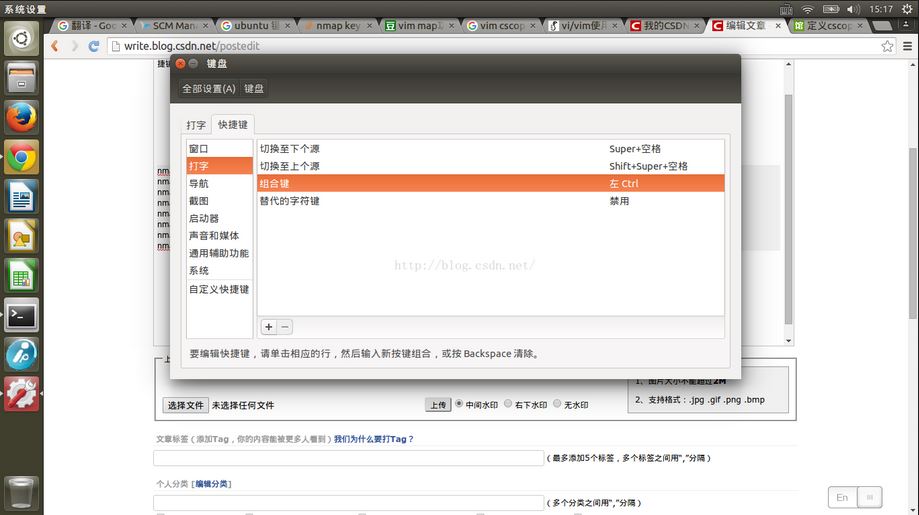919x515 pixels.
Task: Switch to SCM Man browser tab
Action: click(x=174, y=26)
